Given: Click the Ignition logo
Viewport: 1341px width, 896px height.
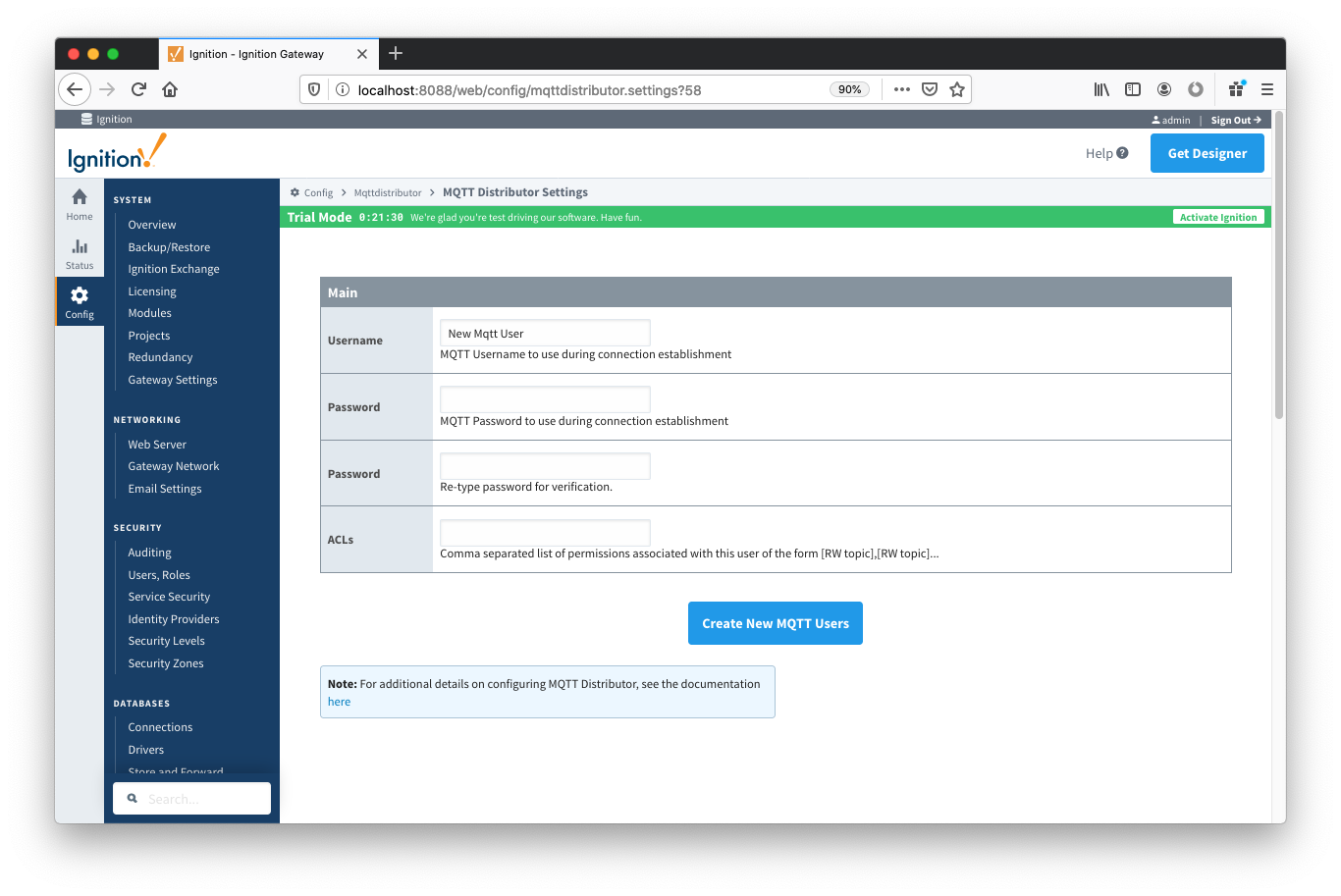Looking at the screenshot, I should point(117,153).
